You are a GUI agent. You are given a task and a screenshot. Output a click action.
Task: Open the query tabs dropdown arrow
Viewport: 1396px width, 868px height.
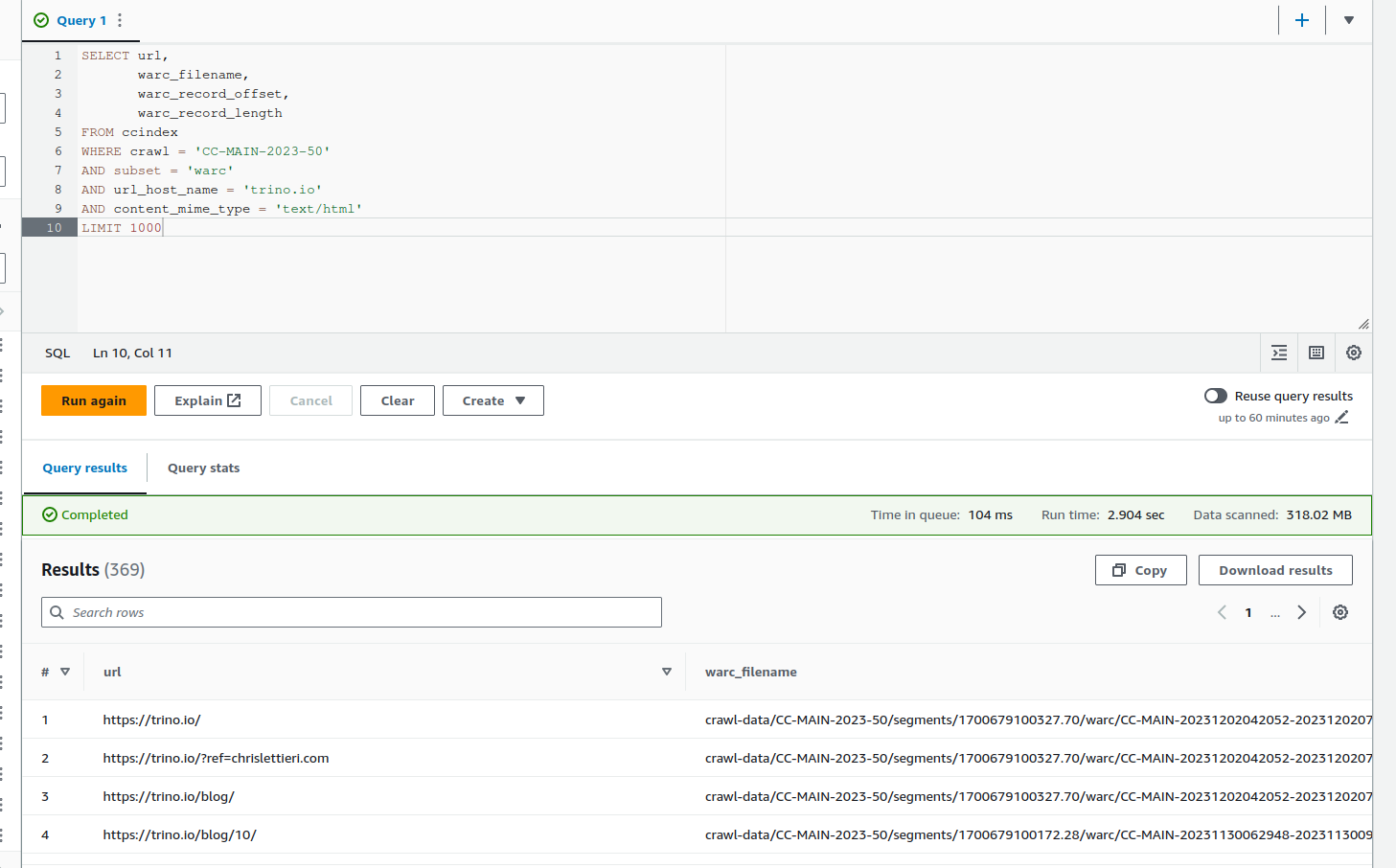click(1349, 20)
